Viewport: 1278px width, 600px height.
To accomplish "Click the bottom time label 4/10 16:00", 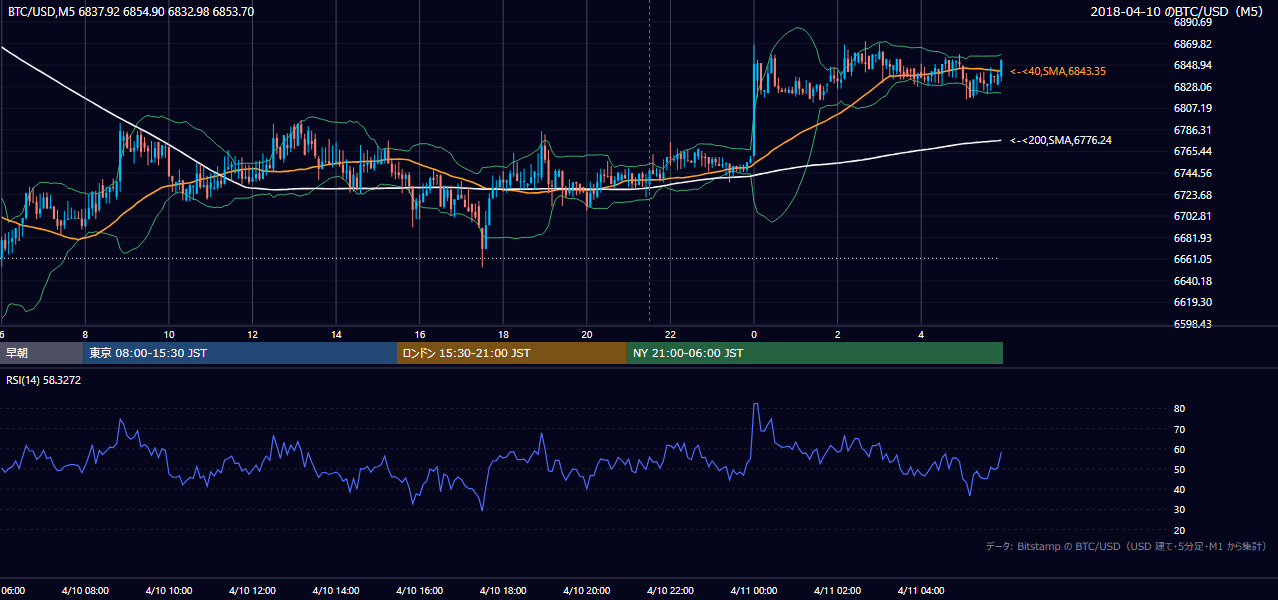I will pos(419,591).
